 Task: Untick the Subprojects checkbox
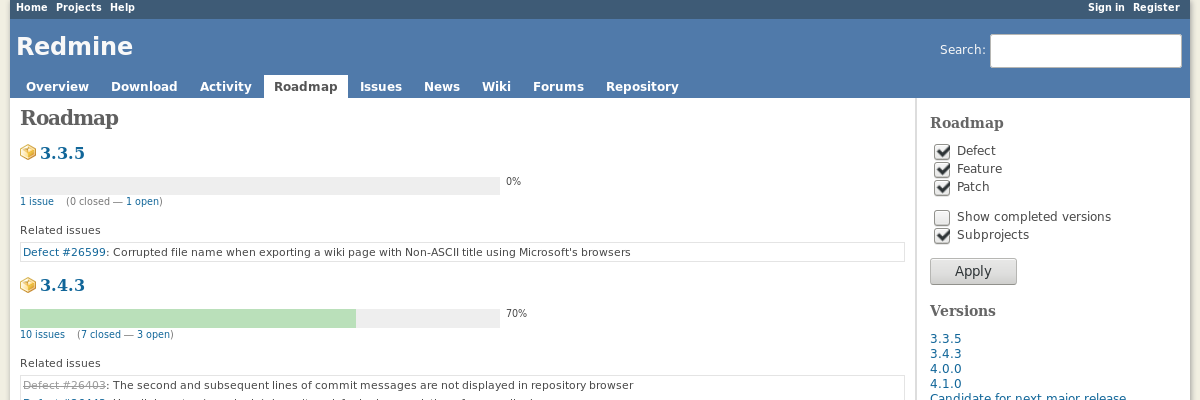[x=942, y=235]
